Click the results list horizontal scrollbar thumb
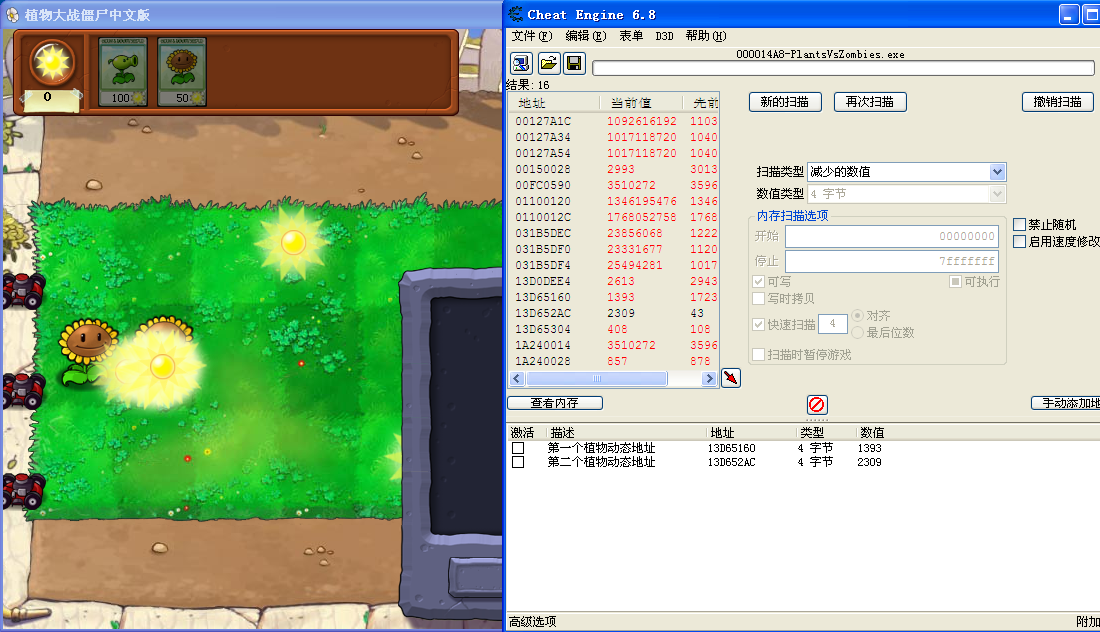 point(596,379)
